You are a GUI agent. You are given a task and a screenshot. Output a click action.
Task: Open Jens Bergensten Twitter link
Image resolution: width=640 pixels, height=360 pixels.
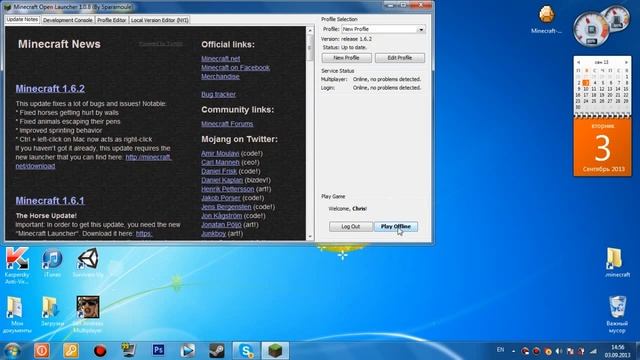226,207
